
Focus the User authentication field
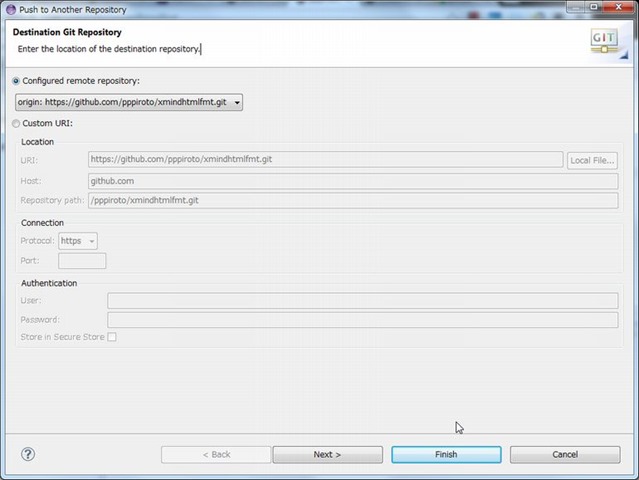pyautogui.click(x=362, y=301)
